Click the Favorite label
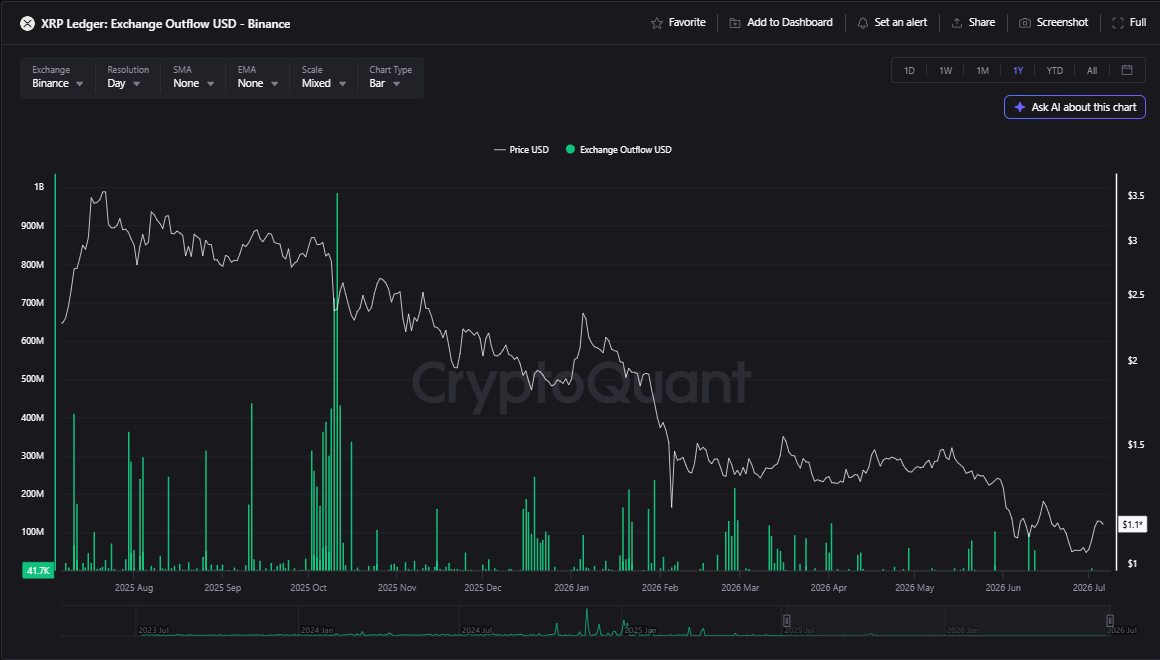 click(687, 23)
